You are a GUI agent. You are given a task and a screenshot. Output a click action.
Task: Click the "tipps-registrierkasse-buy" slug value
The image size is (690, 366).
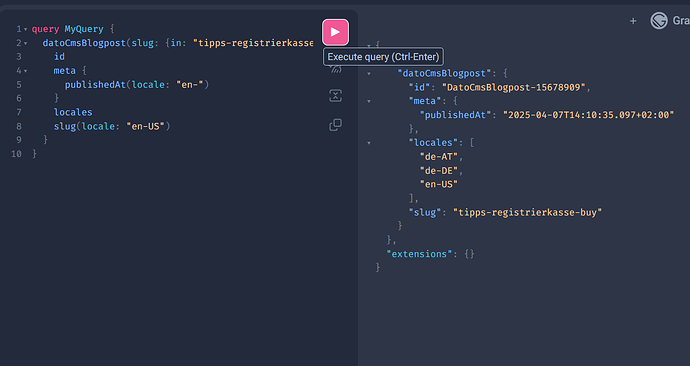coord(527,212)
